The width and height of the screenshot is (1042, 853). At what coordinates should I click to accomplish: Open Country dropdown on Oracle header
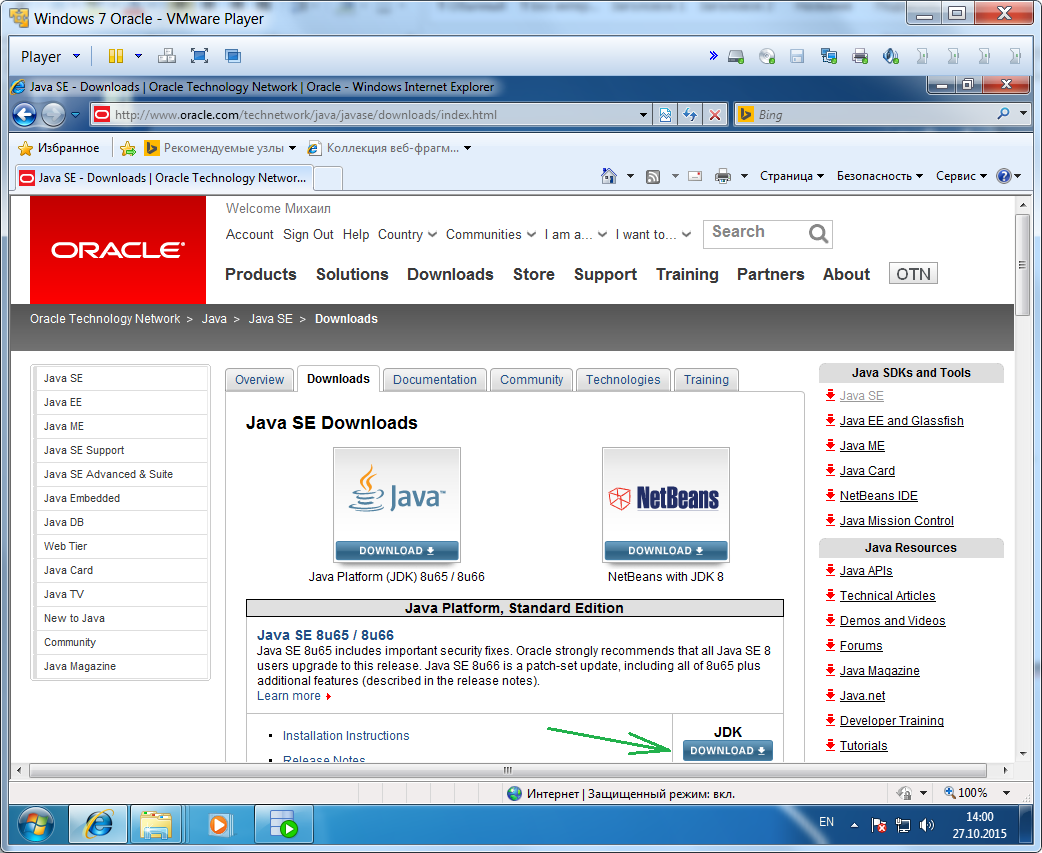click(x=407, y=235)
